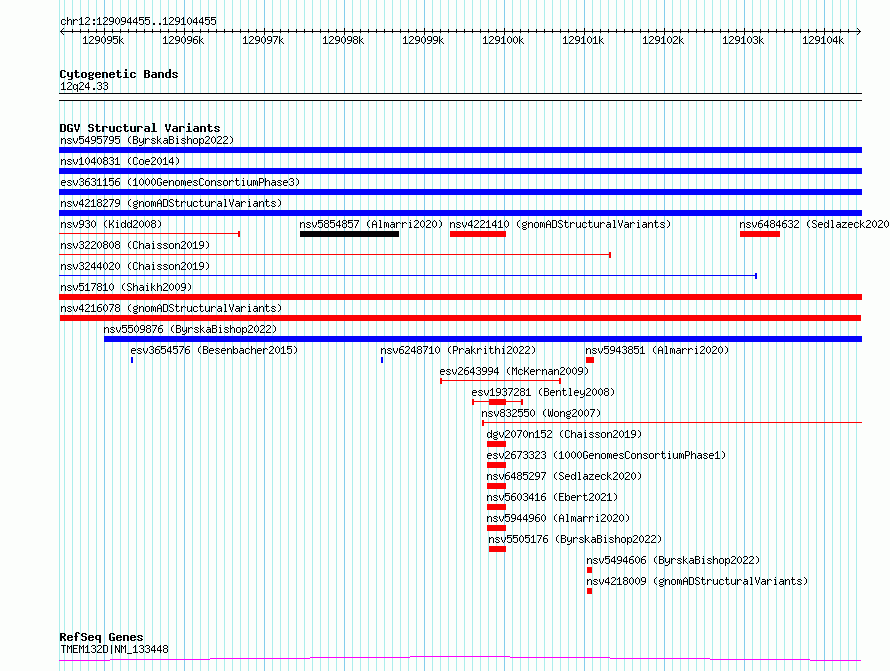
Task: Click esv3654576 (Besenbacher2015) label
Action: [214, 350]
